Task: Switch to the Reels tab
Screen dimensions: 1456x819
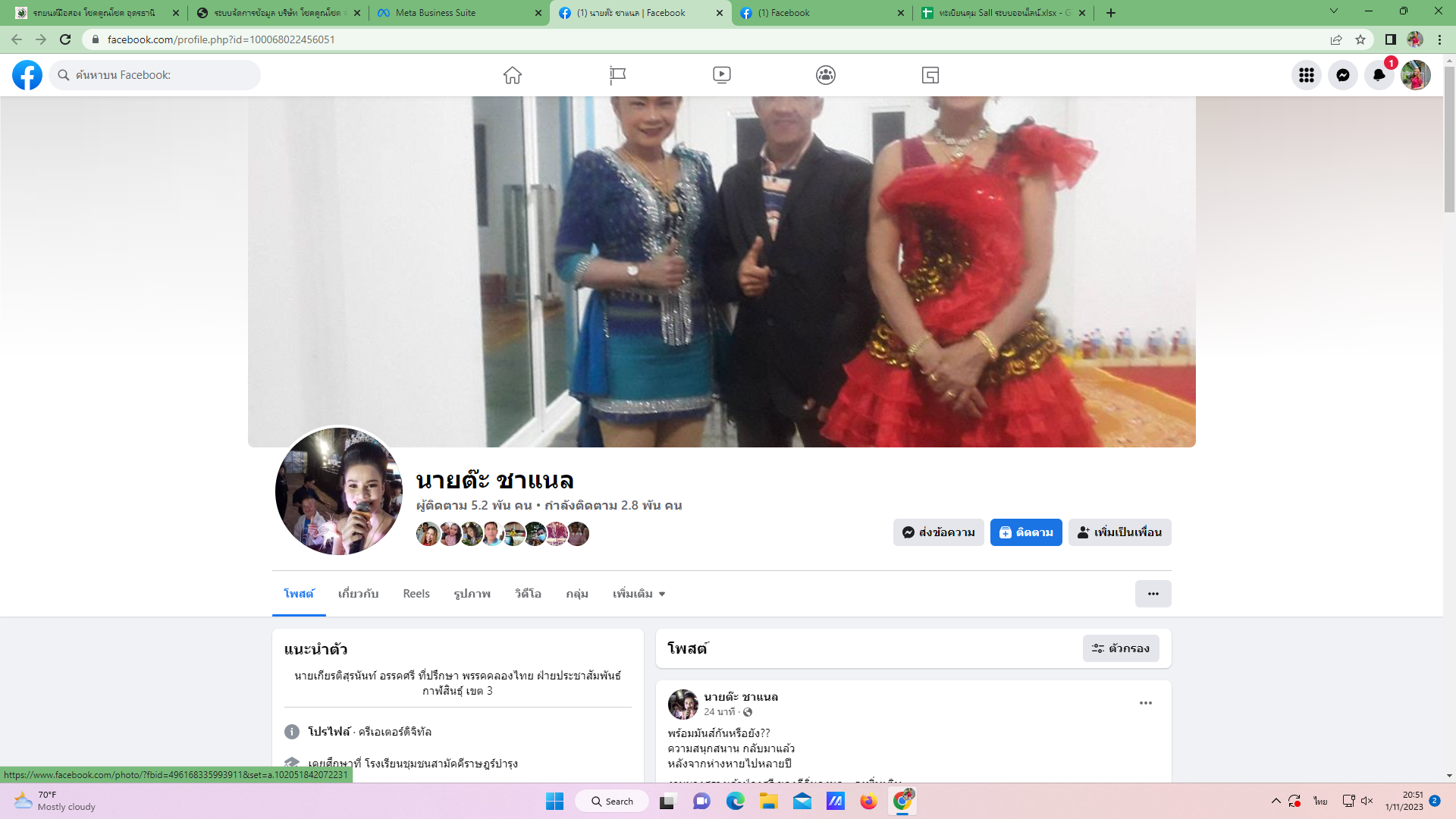Action: coord(416,594)
